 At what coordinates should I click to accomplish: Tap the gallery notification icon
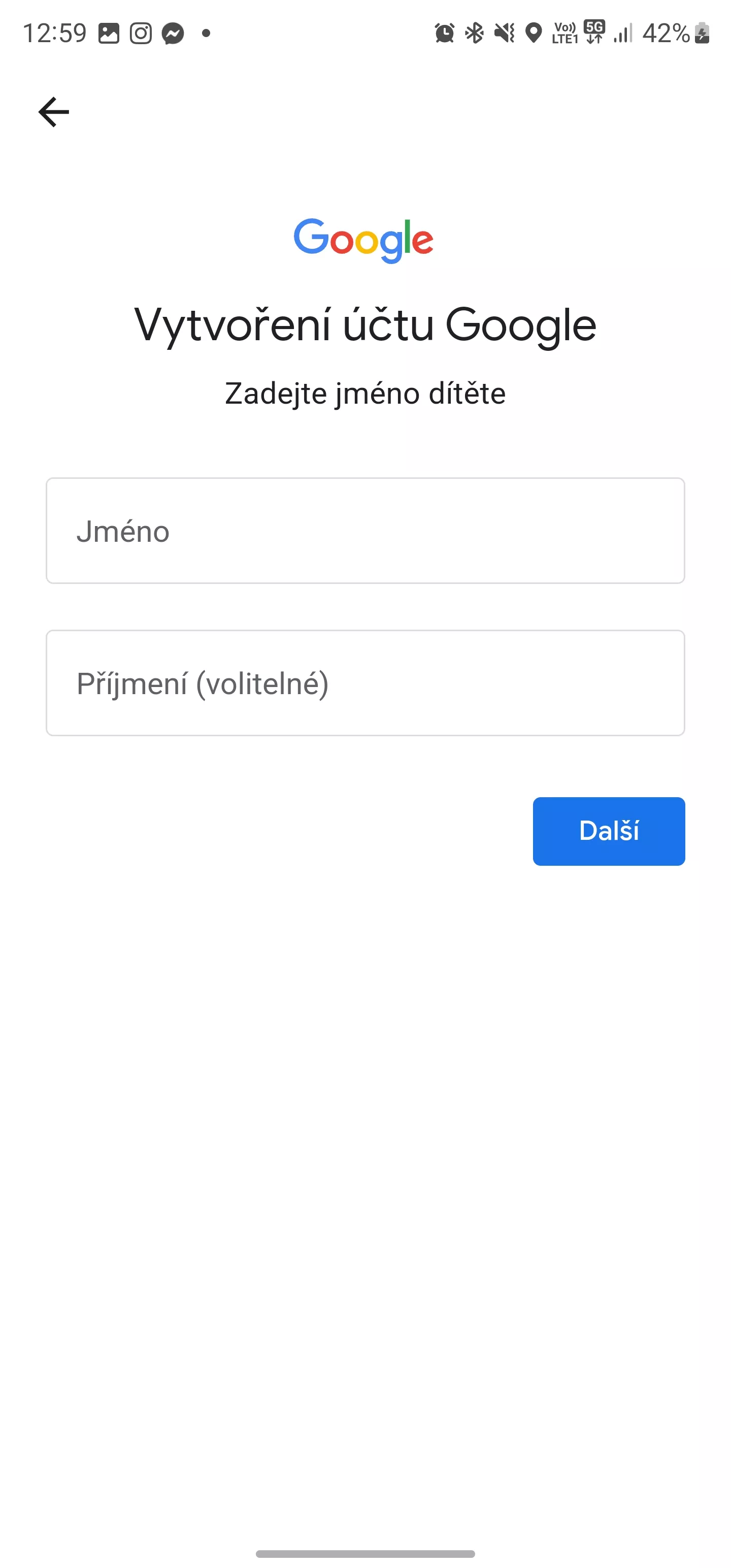click(109, 33)
